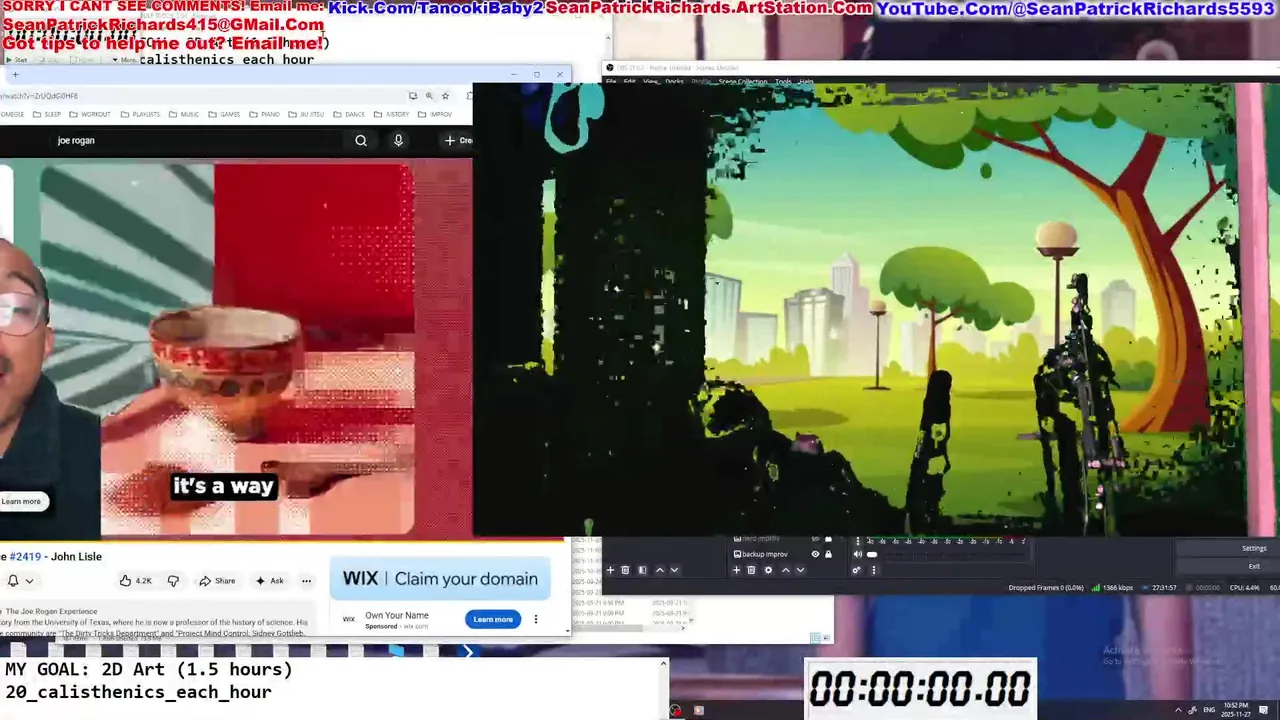Adjust the OBS mixer volume slider
The width and height of the screenshot is (1280, 720).
pos(872,554)
